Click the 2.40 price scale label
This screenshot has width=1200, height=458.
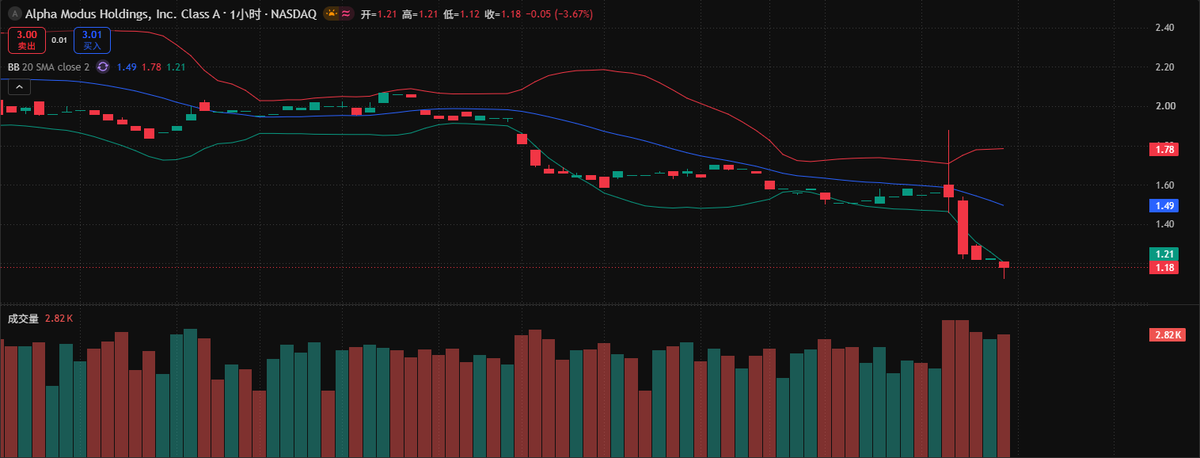[1164, 28]
